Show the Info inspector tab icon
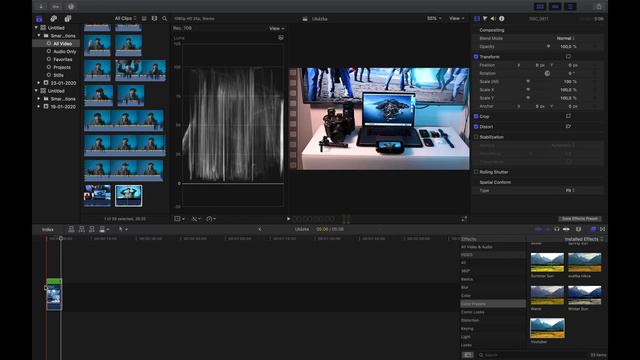 point(502,18)
